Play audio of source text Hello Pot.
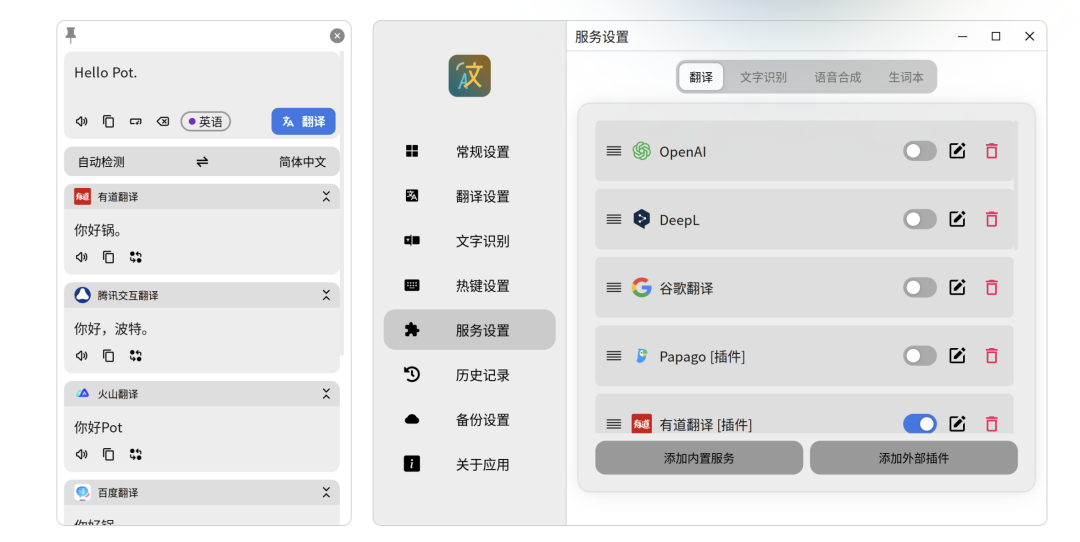Viewport: 1080px width, 542px height. (x=81, y=121)
